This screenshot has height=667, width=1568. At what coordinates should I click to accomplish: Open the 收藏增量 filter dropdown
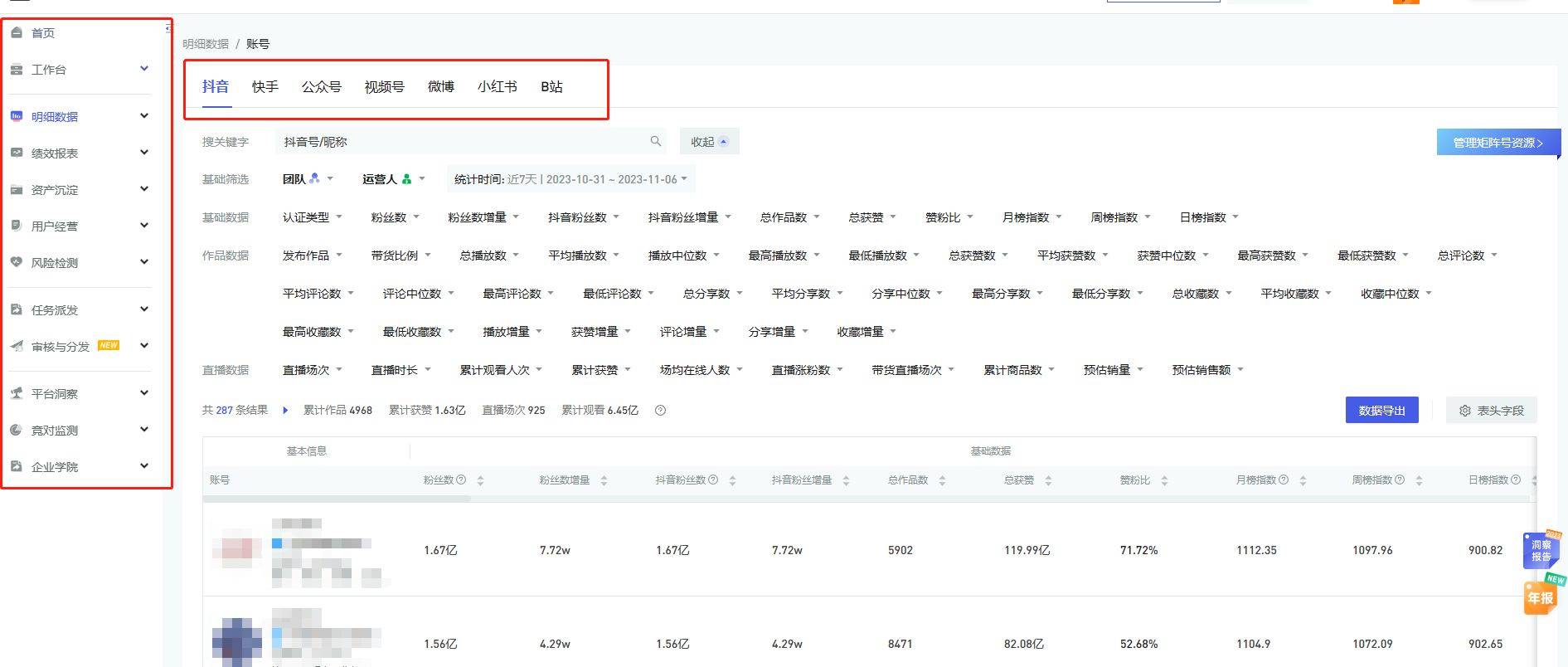(867, 332)
